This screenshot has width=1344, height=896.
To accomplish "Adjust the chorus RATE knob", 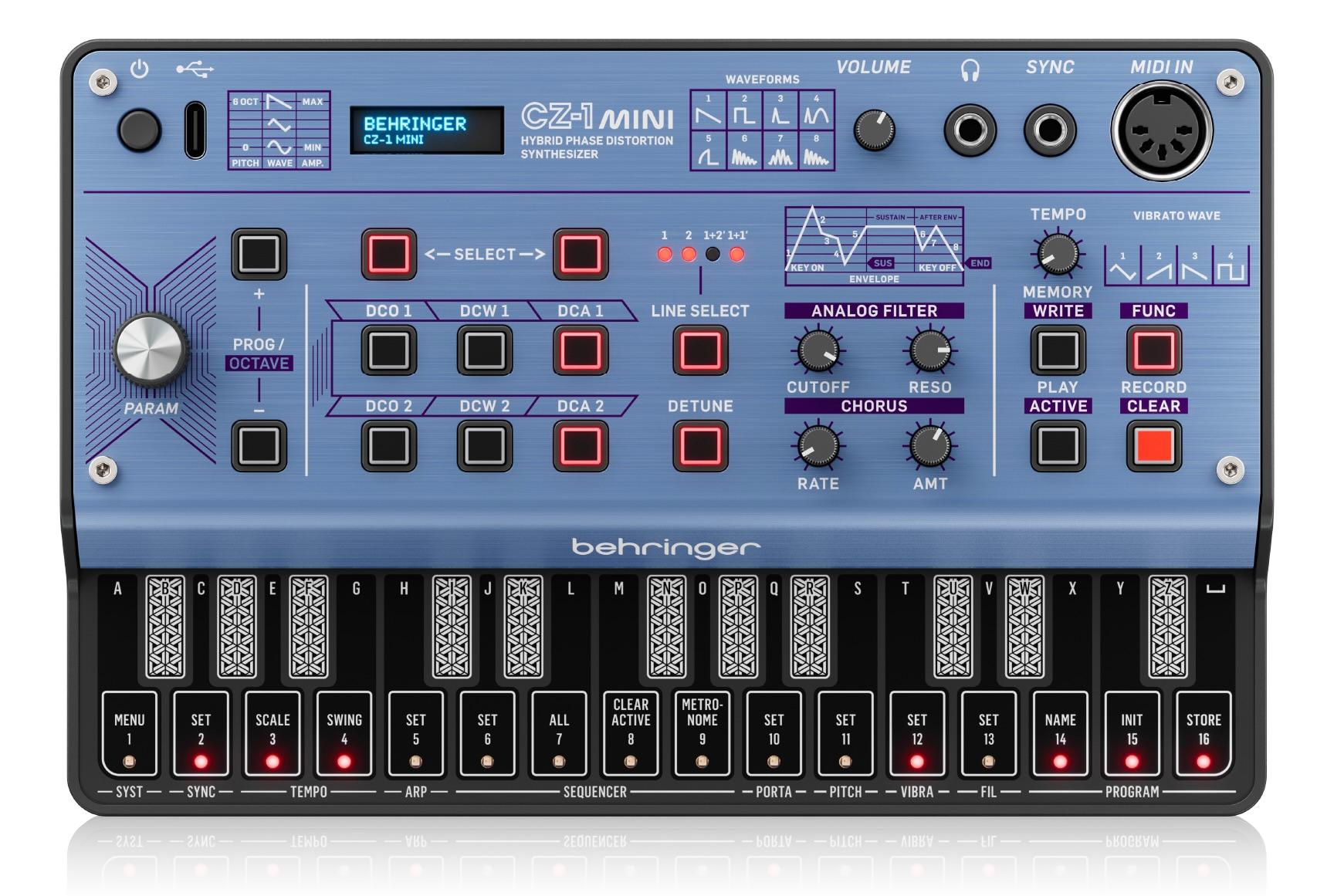I will click(818, 446).
